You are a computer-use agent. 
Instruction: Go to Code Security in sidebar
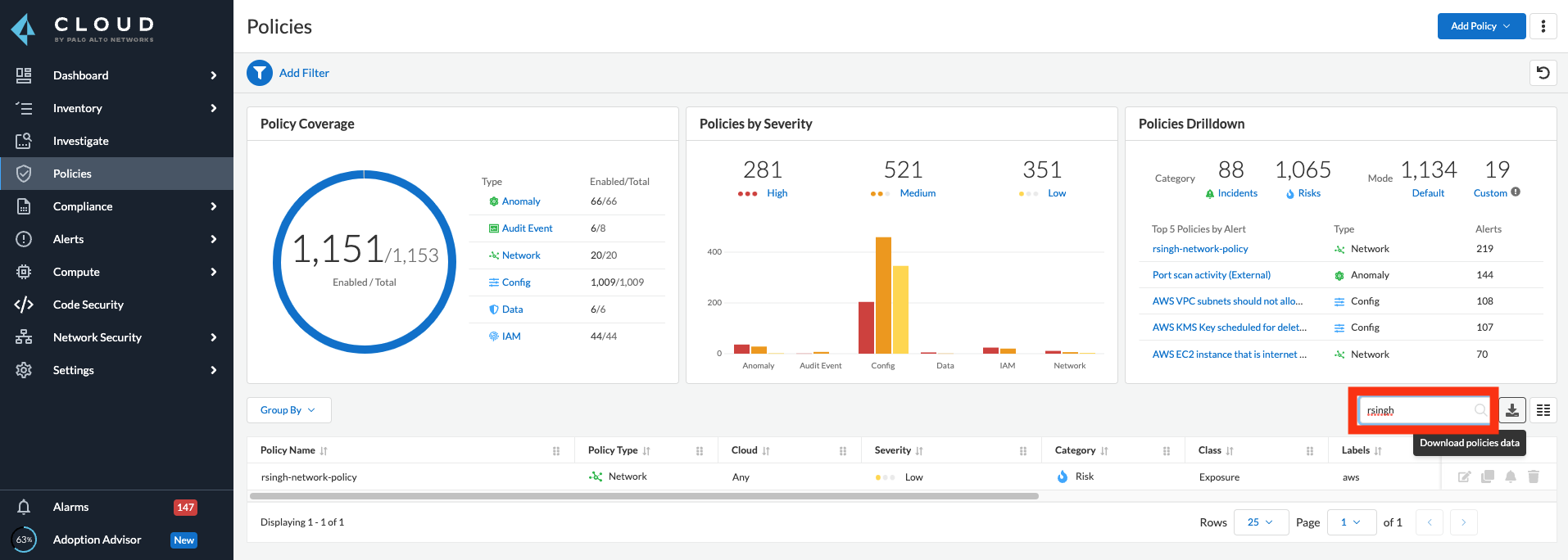pos(88,305)
